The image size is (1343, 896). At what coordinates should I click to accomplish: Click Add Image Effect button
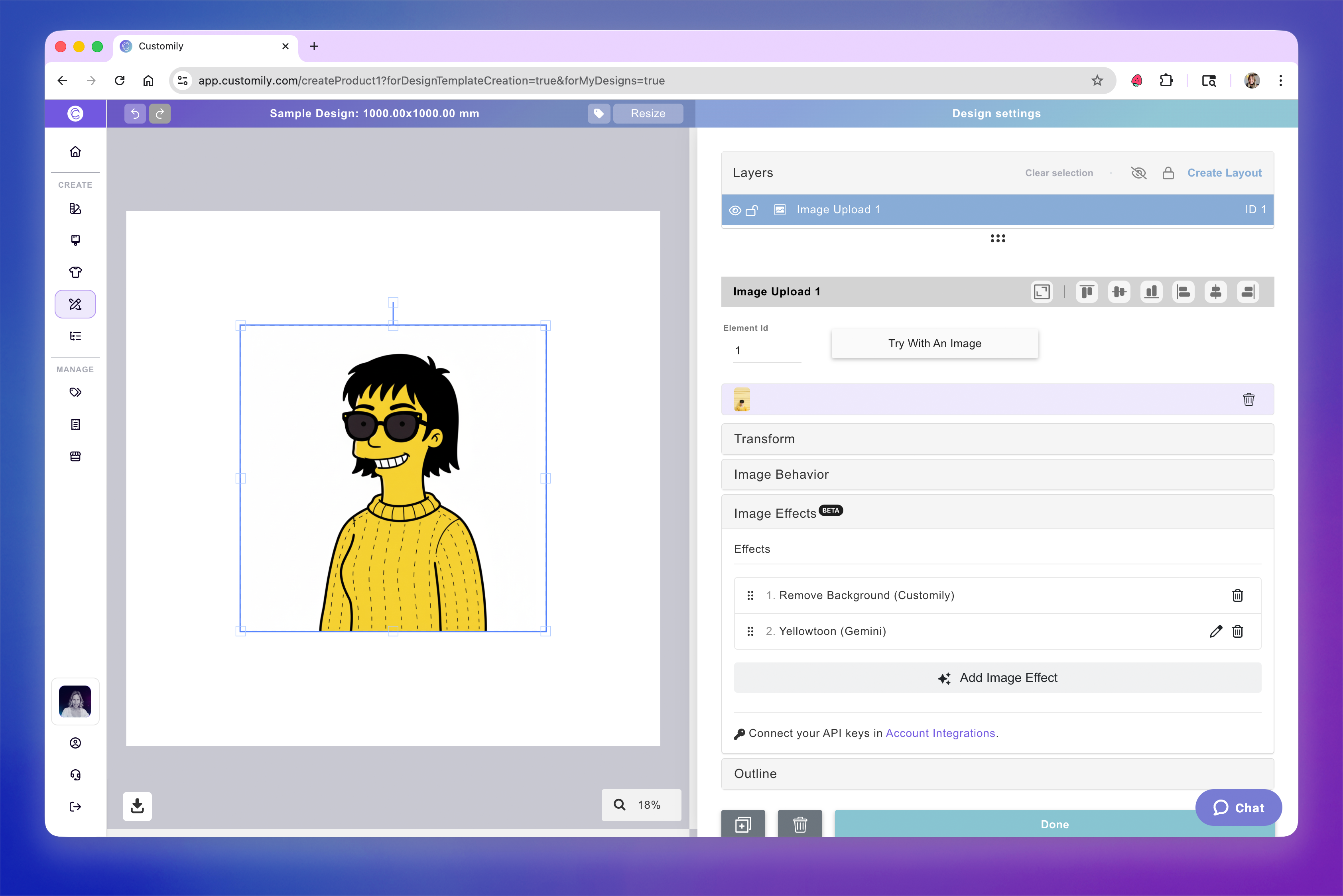(997, 678)
